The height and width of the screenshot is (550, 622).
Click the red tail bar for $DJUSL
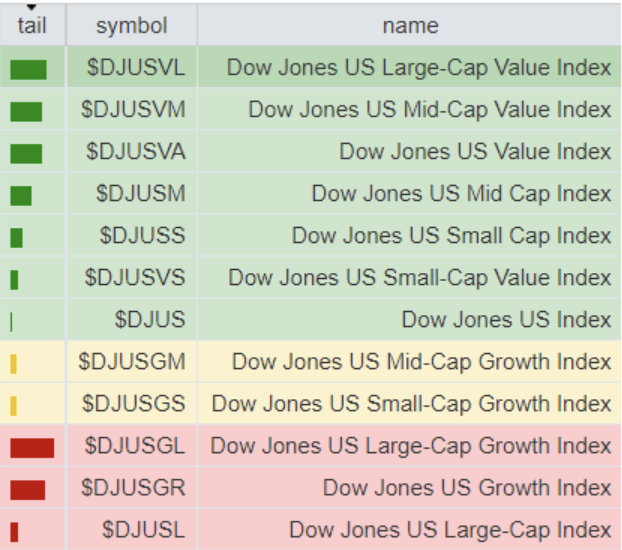[x=14, y=531]
